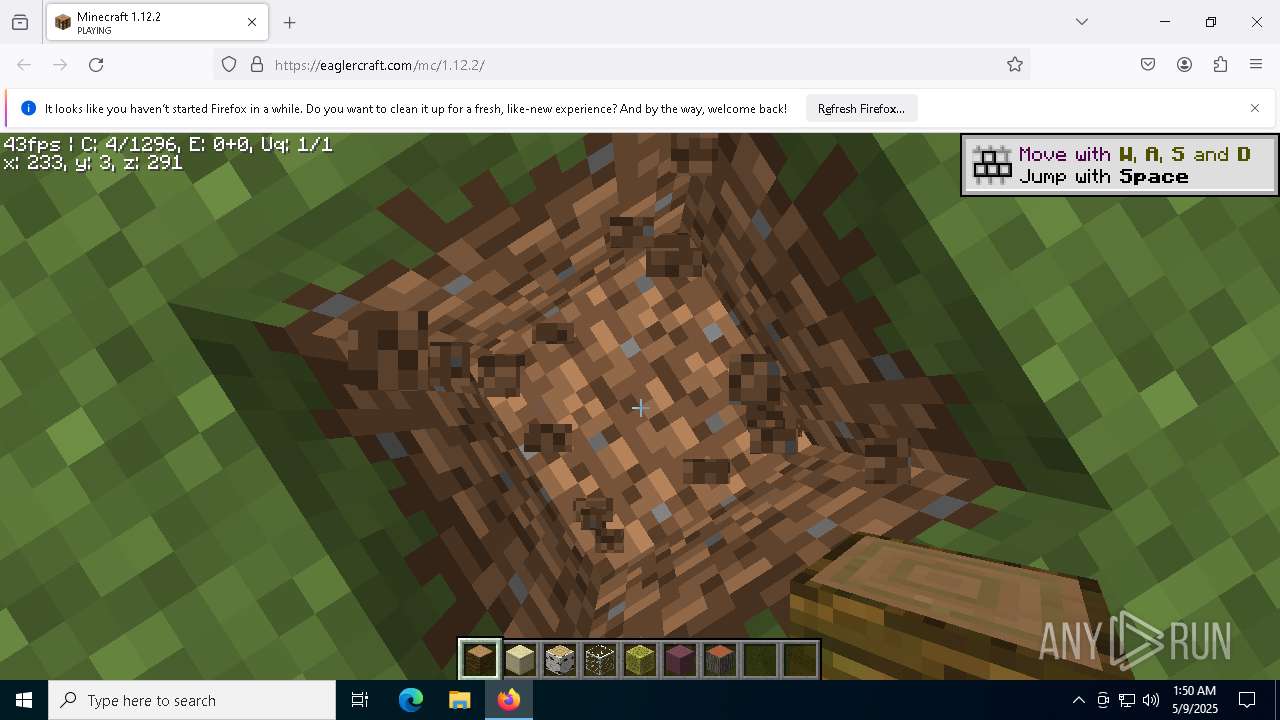This screenshot has height=720, width=1280.
Task: Select the speckled white leaves block in hotbar
Action: pyautogui.click(x=600, y=660)
